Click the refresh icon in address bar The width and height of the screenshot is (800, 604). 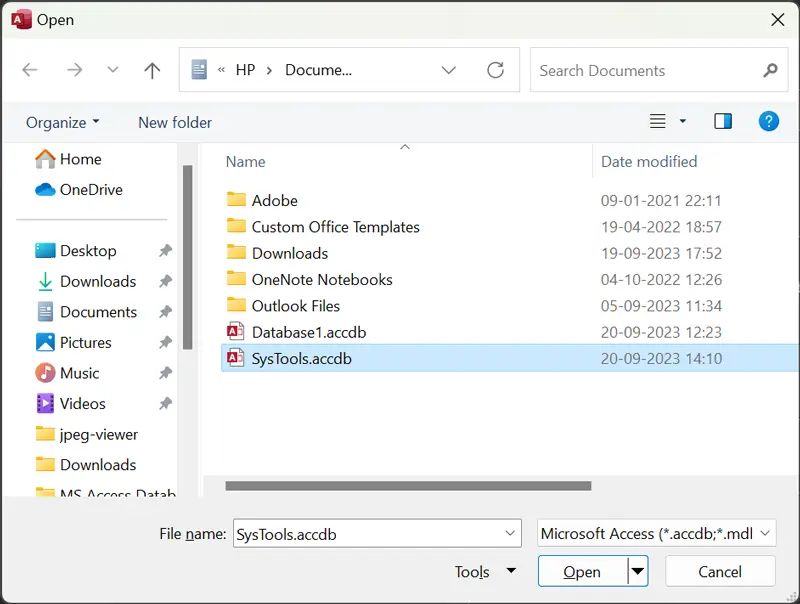496,70
